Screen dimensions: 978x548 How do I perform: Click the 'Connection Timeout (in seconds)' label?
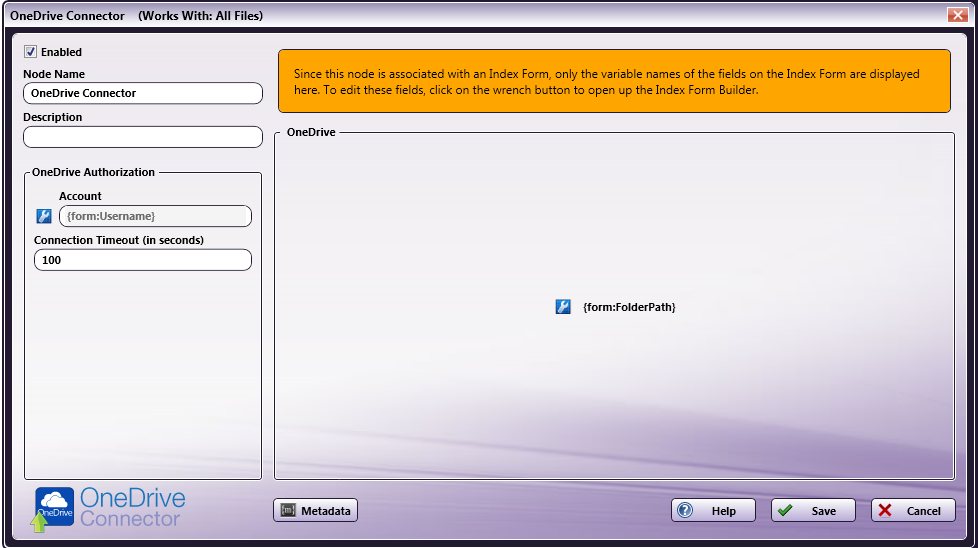pos(119,240)
